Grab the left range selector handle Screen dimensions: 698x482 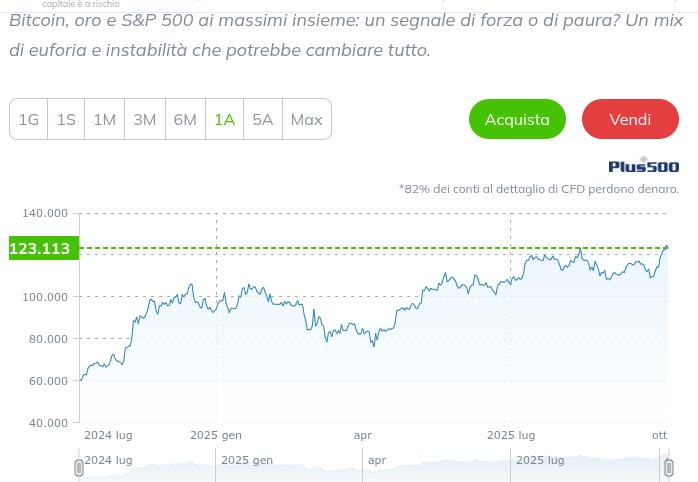click(79, 467)
